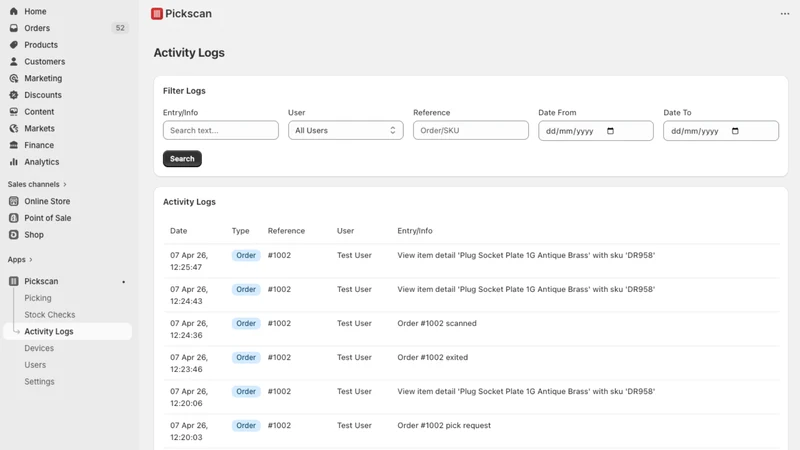The width and height of the screenshot is (800, 450).
Task: Click the Pickscan app icon in sidebar
Action: coord(14,281)
